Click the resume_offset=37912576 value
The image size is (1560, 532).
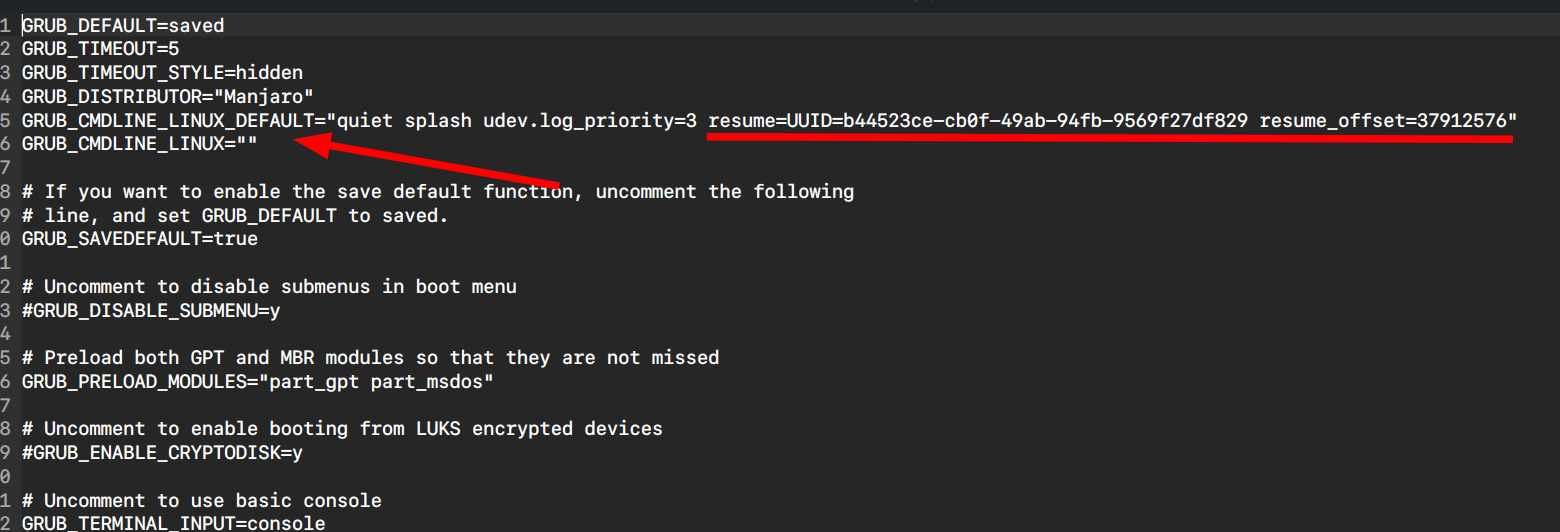tap(1384, 120)
